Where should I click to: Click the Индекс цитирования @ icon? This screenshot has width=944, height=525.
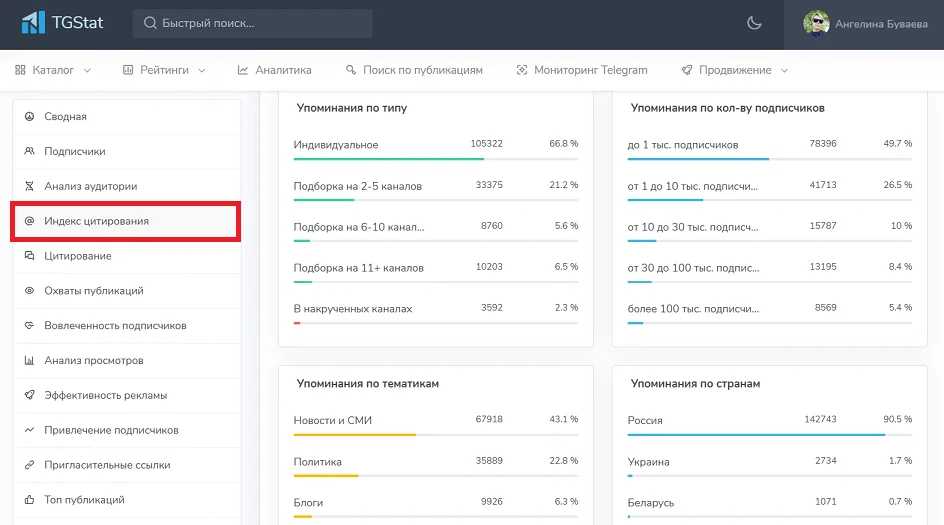point(29,221)
